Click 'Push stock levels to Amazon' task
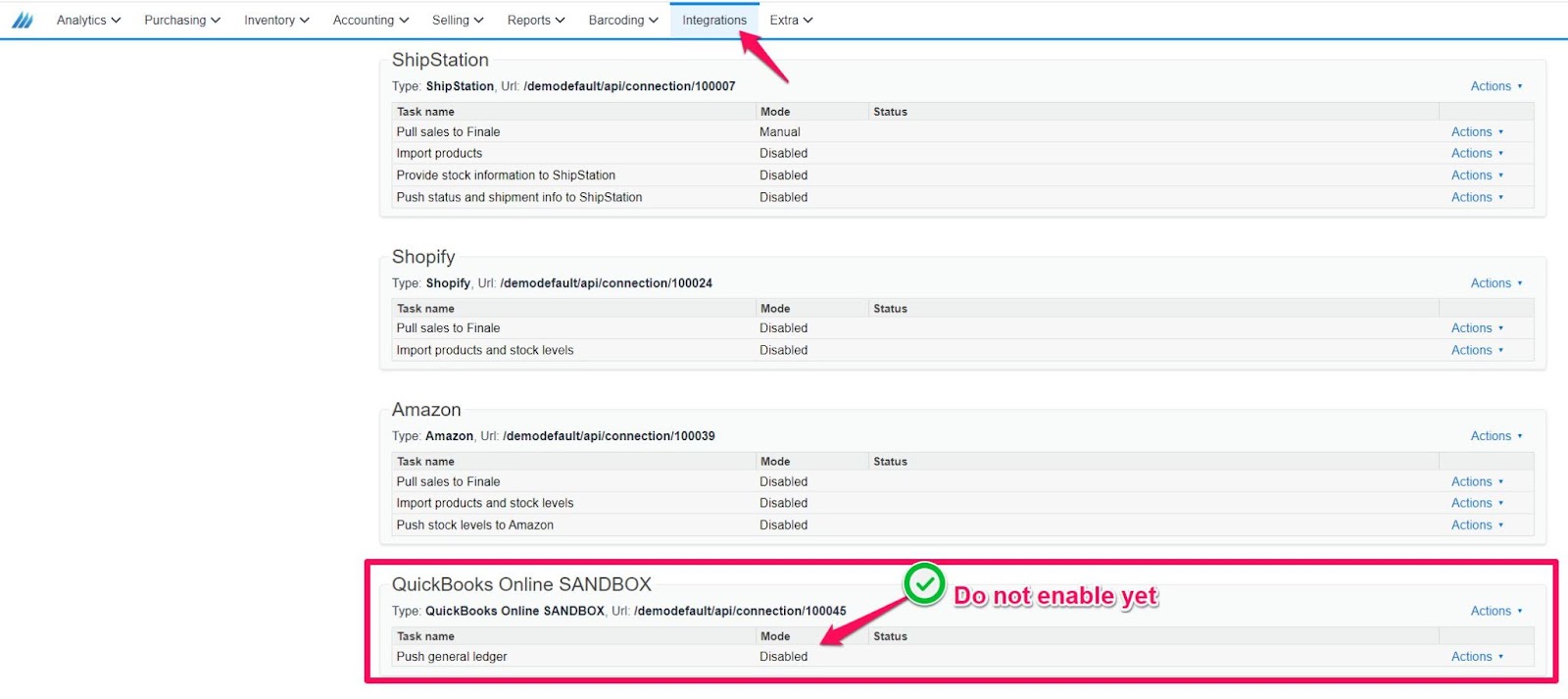The width and height of the screenshot is (1568, 699). pos(475,525)
